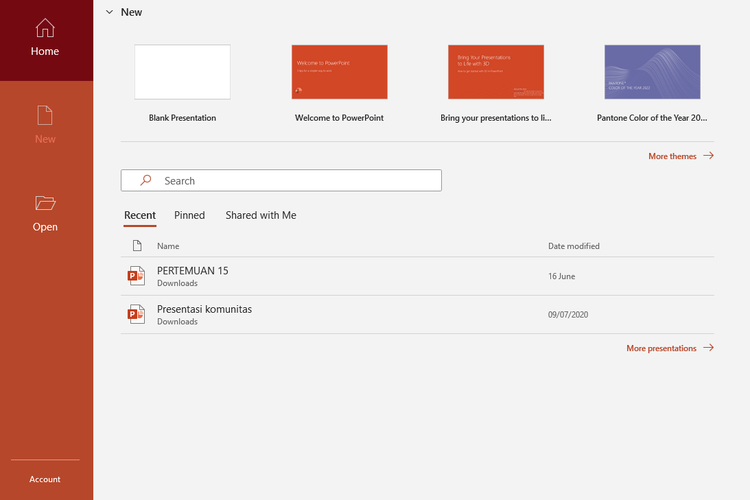The image size is (750, 500).
Task: Collapse the New section chevron
Action: (x=109, y=12)
